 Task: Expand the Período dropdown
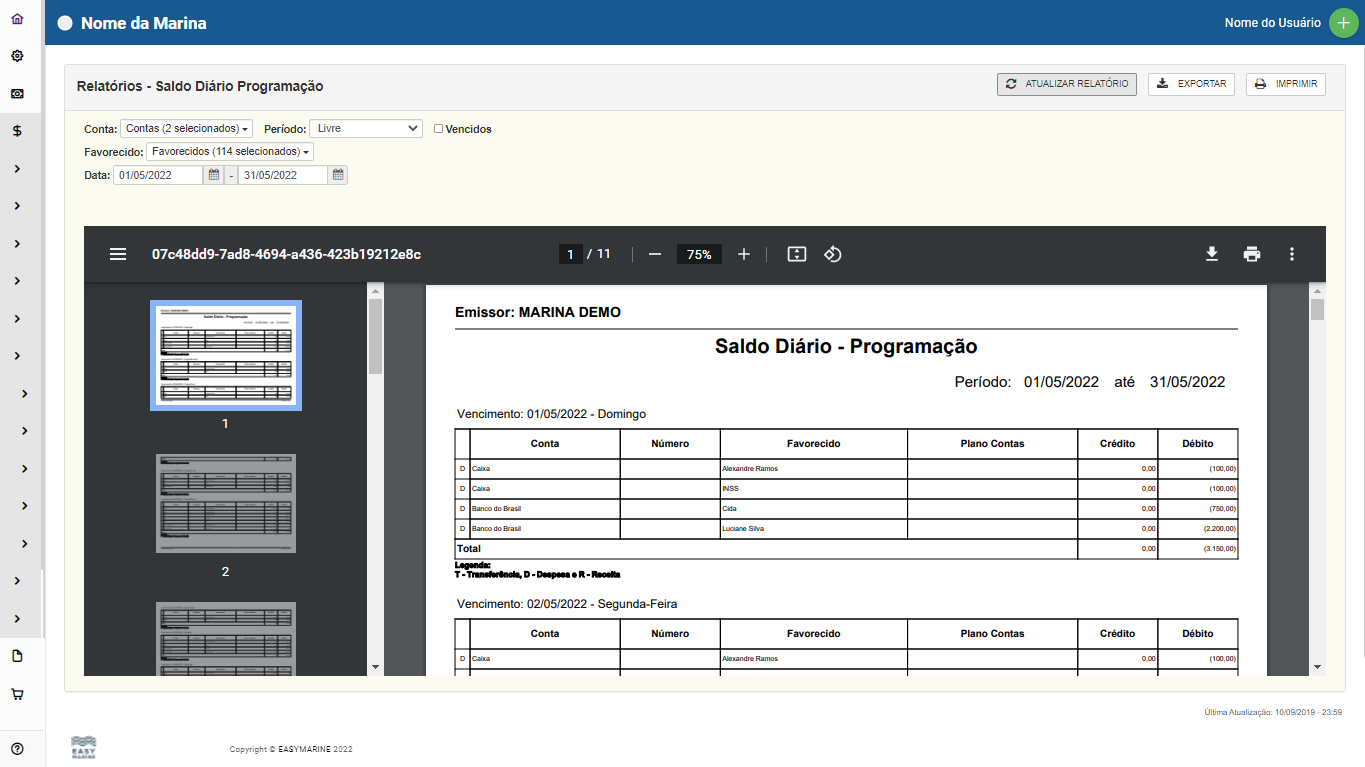365,129
